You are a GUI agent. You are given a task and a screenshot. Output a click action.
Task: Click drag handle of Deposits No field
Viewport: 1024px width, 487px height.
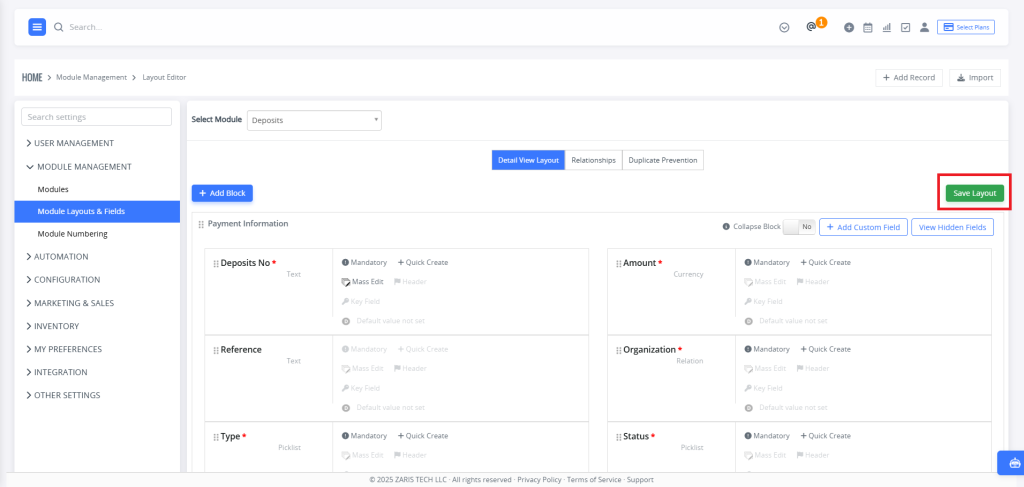[x=216, y=264]
